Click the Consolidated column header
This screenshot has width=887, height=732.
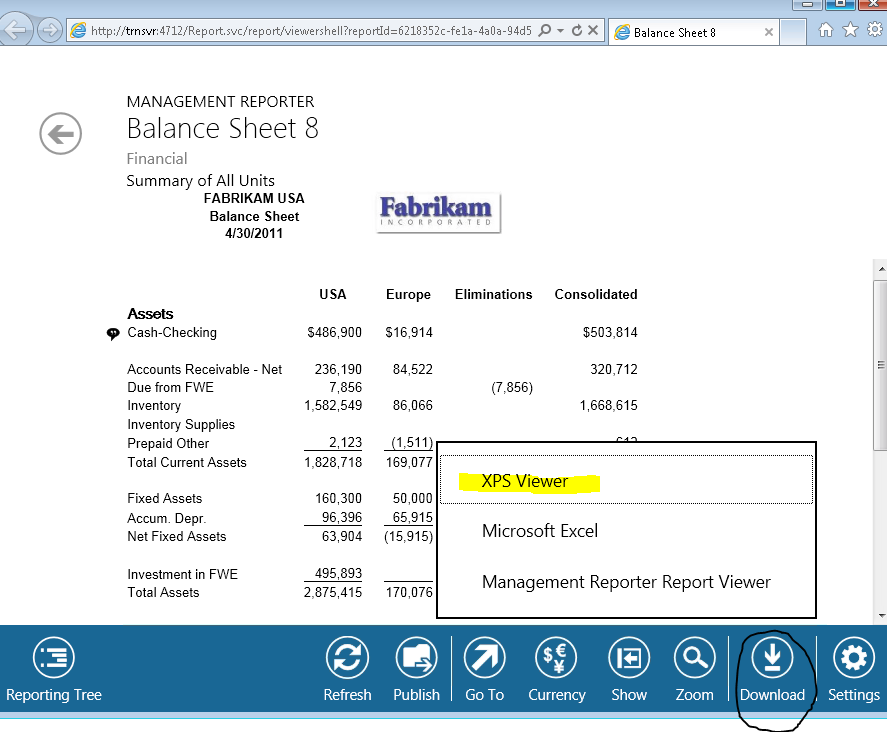point(596,294)
